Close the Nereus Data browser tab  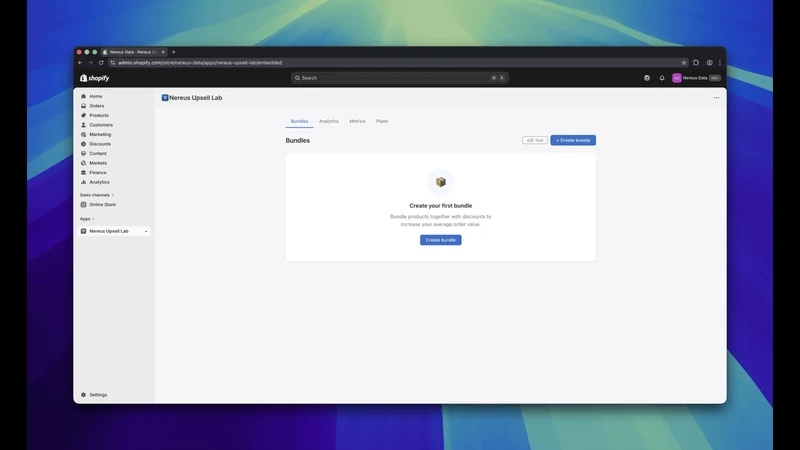click(x=163, y=52)
